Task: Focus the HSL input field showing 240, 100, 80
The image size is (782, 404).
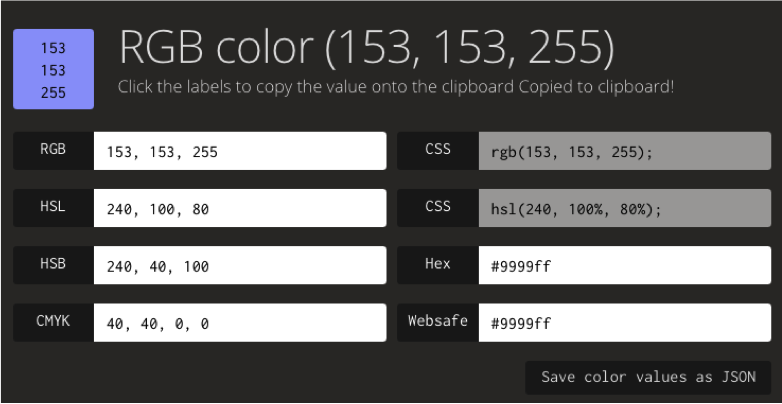Action: tap(240, 208)
